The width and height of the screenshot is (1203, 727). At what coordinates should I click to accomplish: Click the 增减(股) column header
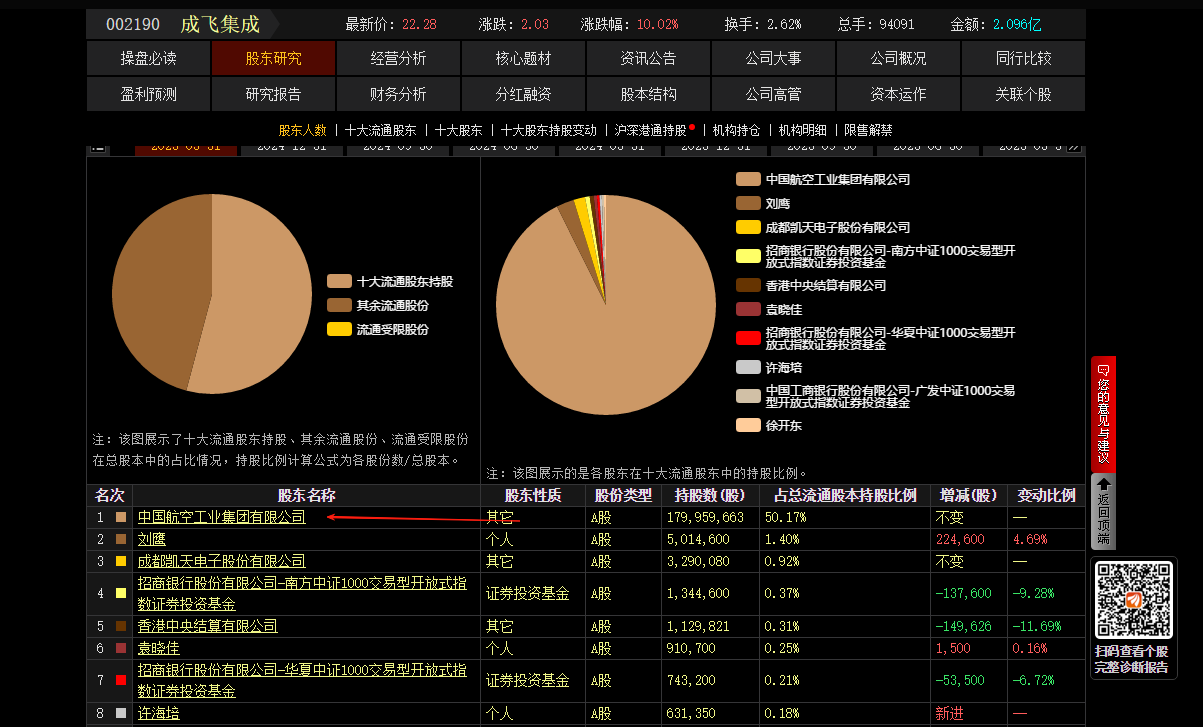[969, 495]
